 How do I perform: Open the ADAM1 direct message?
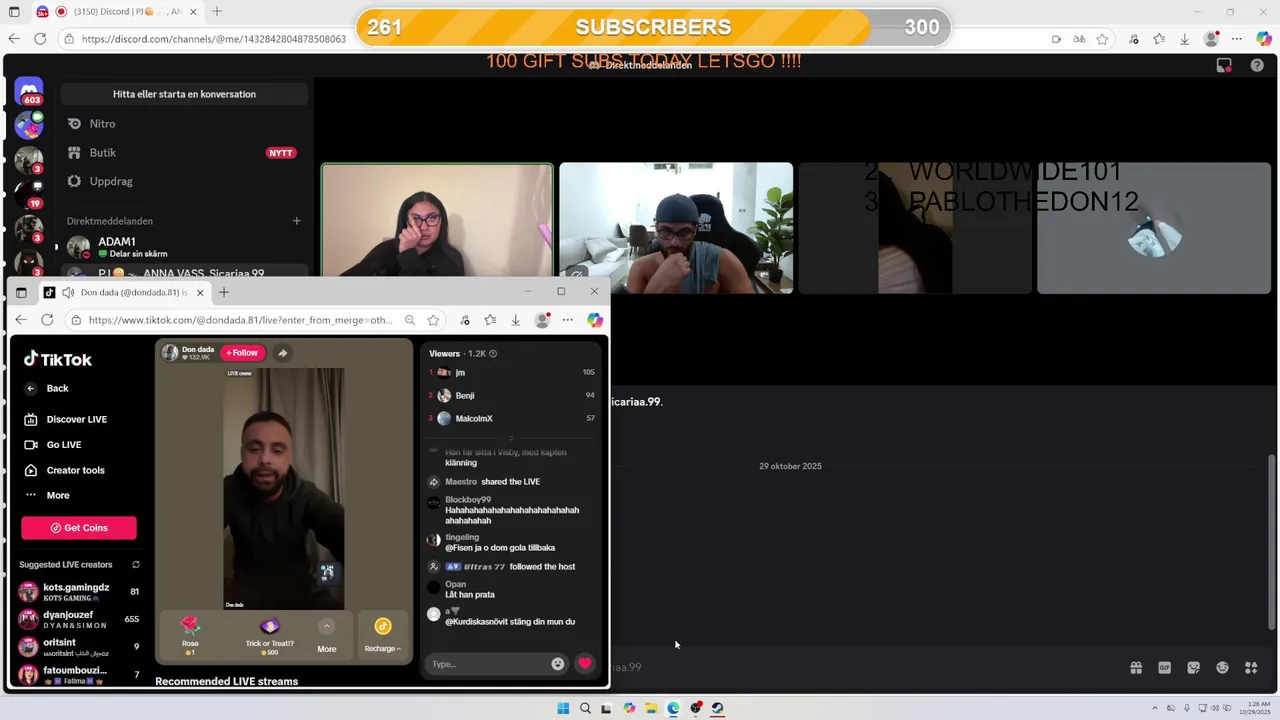coord(184,247)
